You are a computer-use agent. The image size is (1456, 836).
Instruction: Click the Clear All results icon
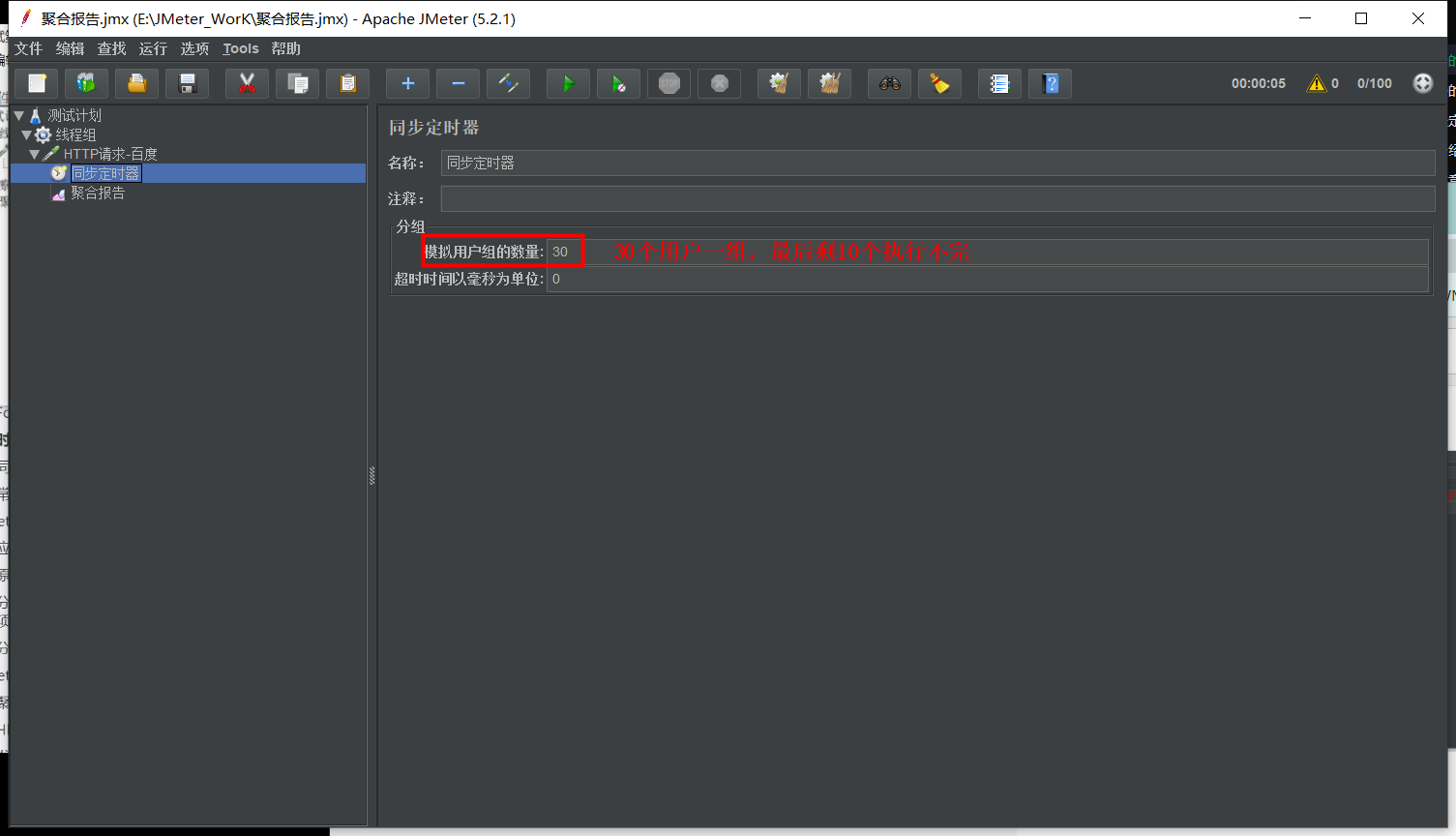[x=830, y=83]
